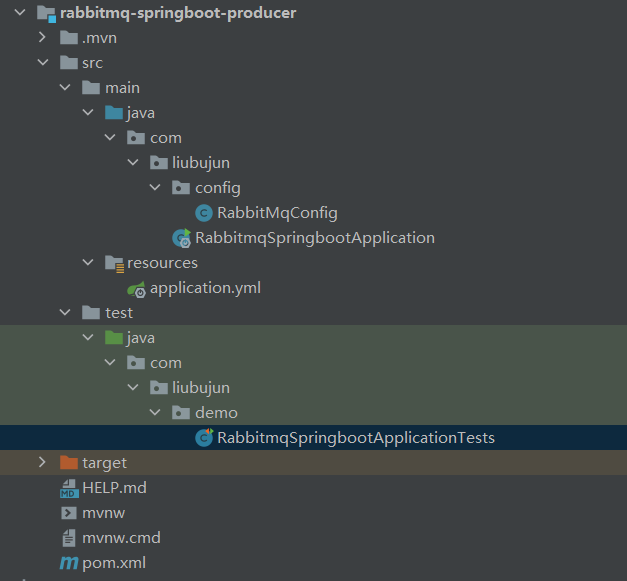Collapse the rabbitmq-springboot-producer project node
This screenshot has width=627, height=581.
tap(20, 13)
